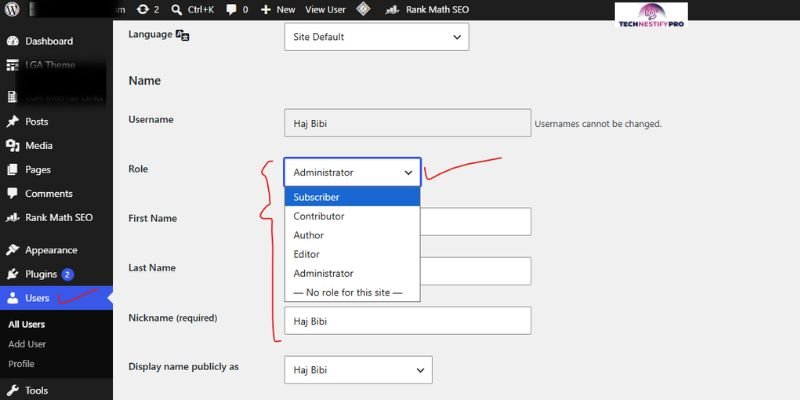Screen dimensions: 800x400
Task: Click View User in admin bar
Action: point(326,9)
